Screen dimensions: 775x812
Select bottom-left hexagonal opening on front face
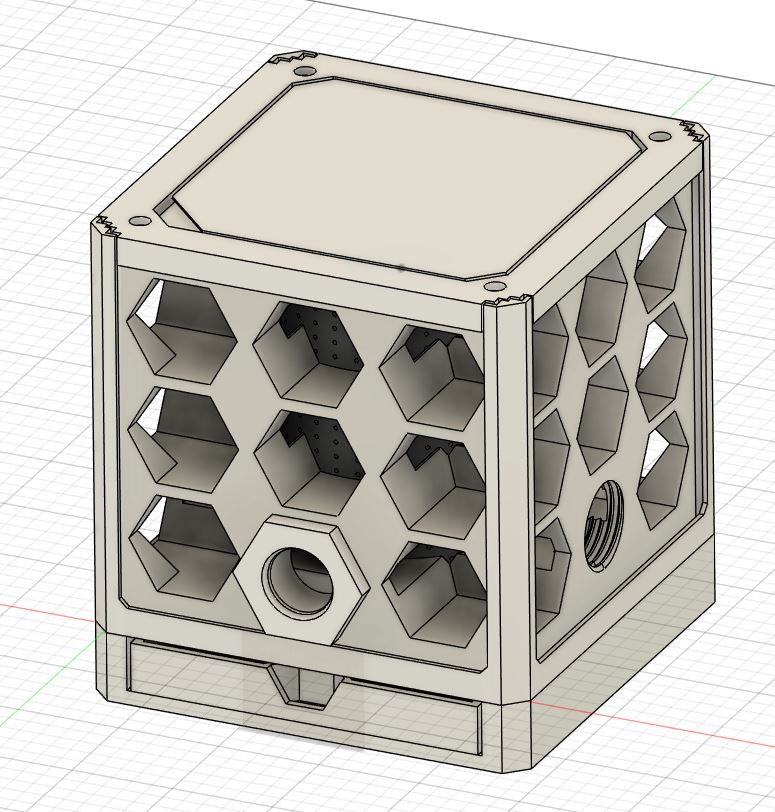pos(184,547)
